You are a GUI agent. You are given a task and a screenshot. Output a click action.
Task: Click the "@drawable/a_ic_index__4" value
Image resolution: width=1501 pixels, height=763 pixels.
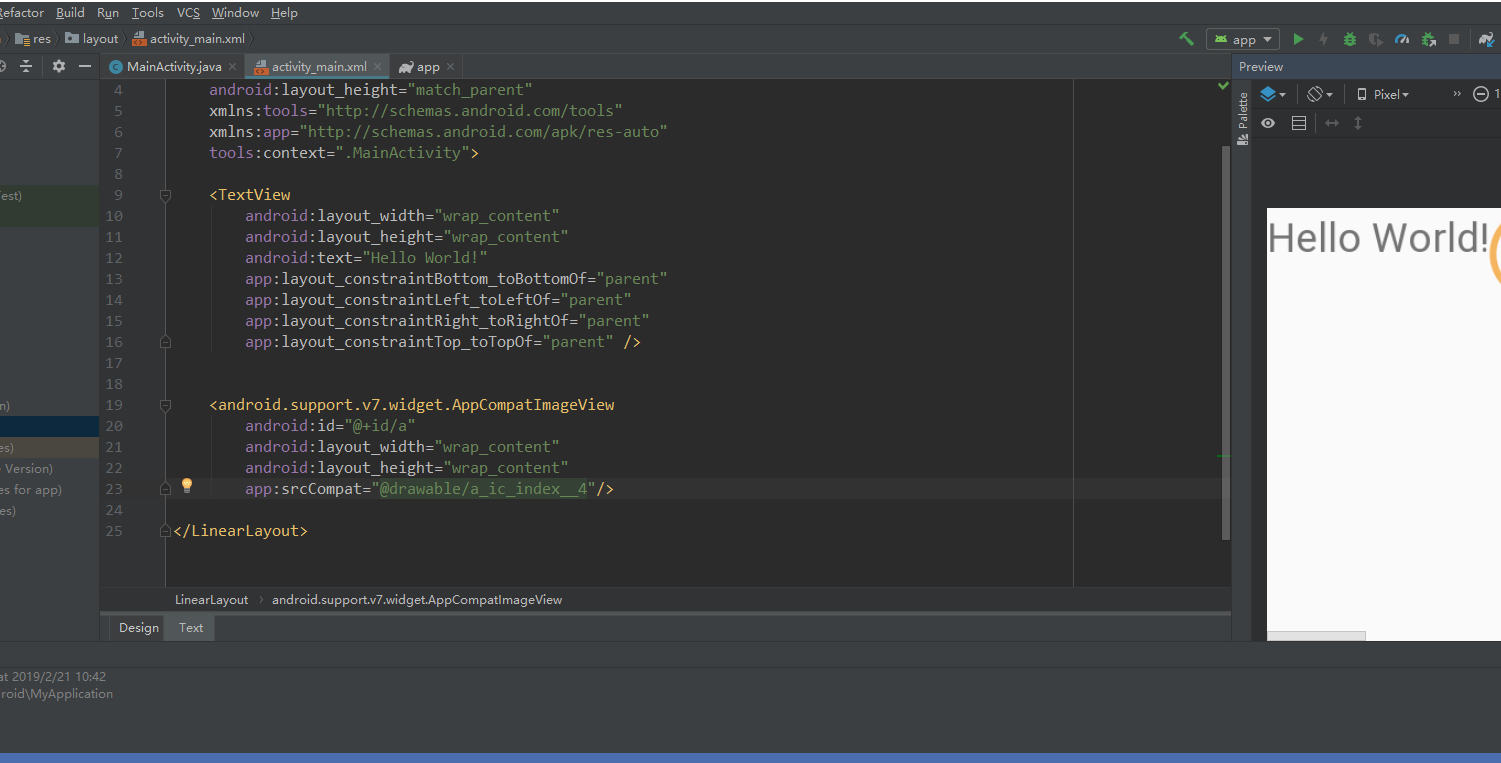pos(483,489)
